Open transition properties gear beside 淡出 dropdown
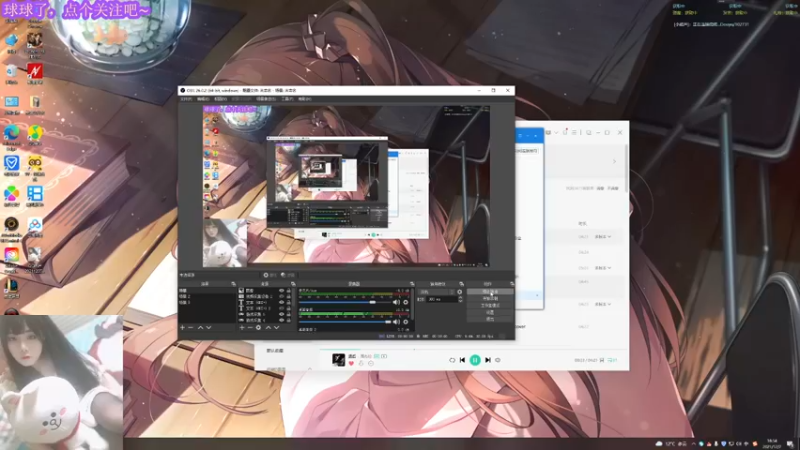The height and width of the screenshot is (450, 800). [x=459, y=292]
